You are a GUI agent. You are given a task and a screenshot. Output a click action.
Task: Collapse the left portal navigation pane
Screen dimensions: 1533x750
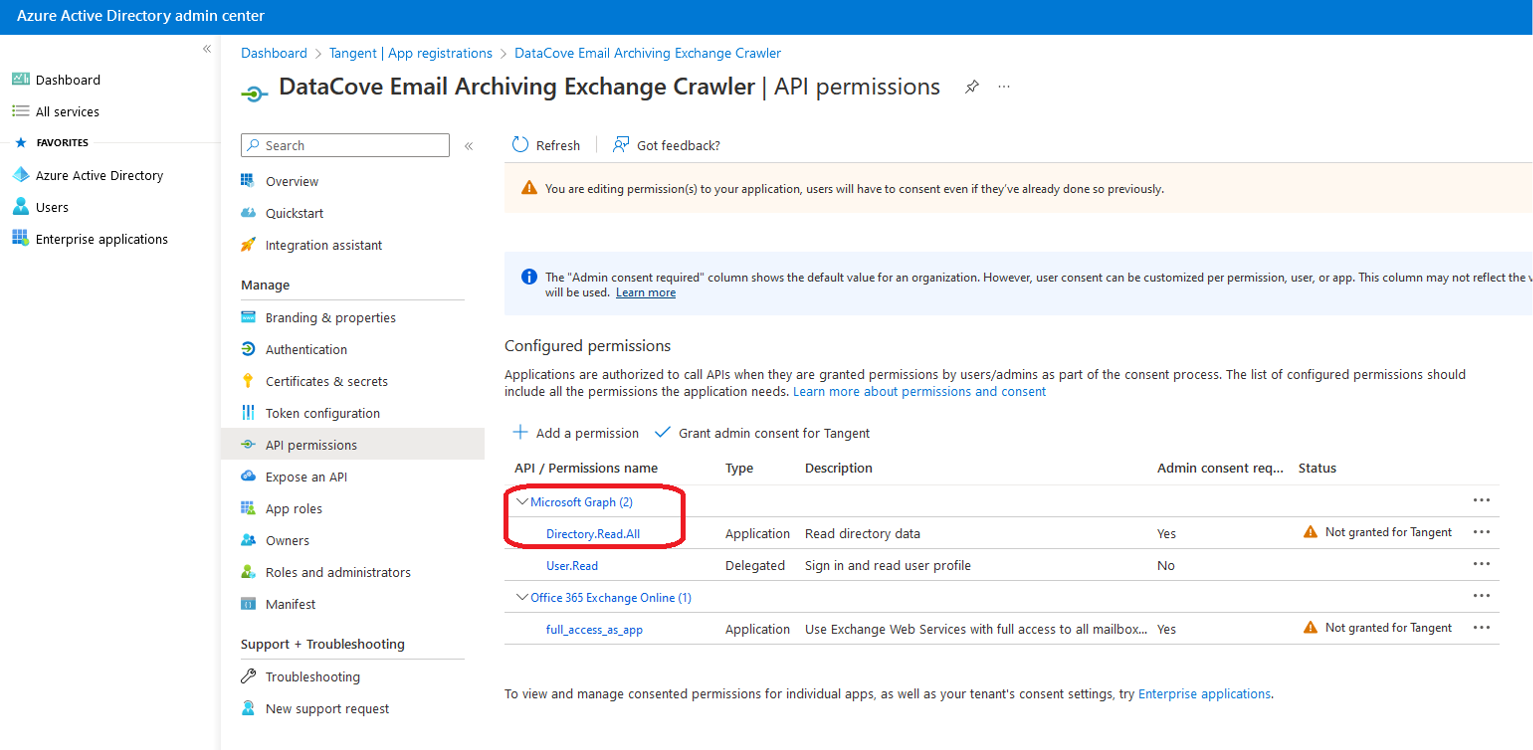click(207, 49)
